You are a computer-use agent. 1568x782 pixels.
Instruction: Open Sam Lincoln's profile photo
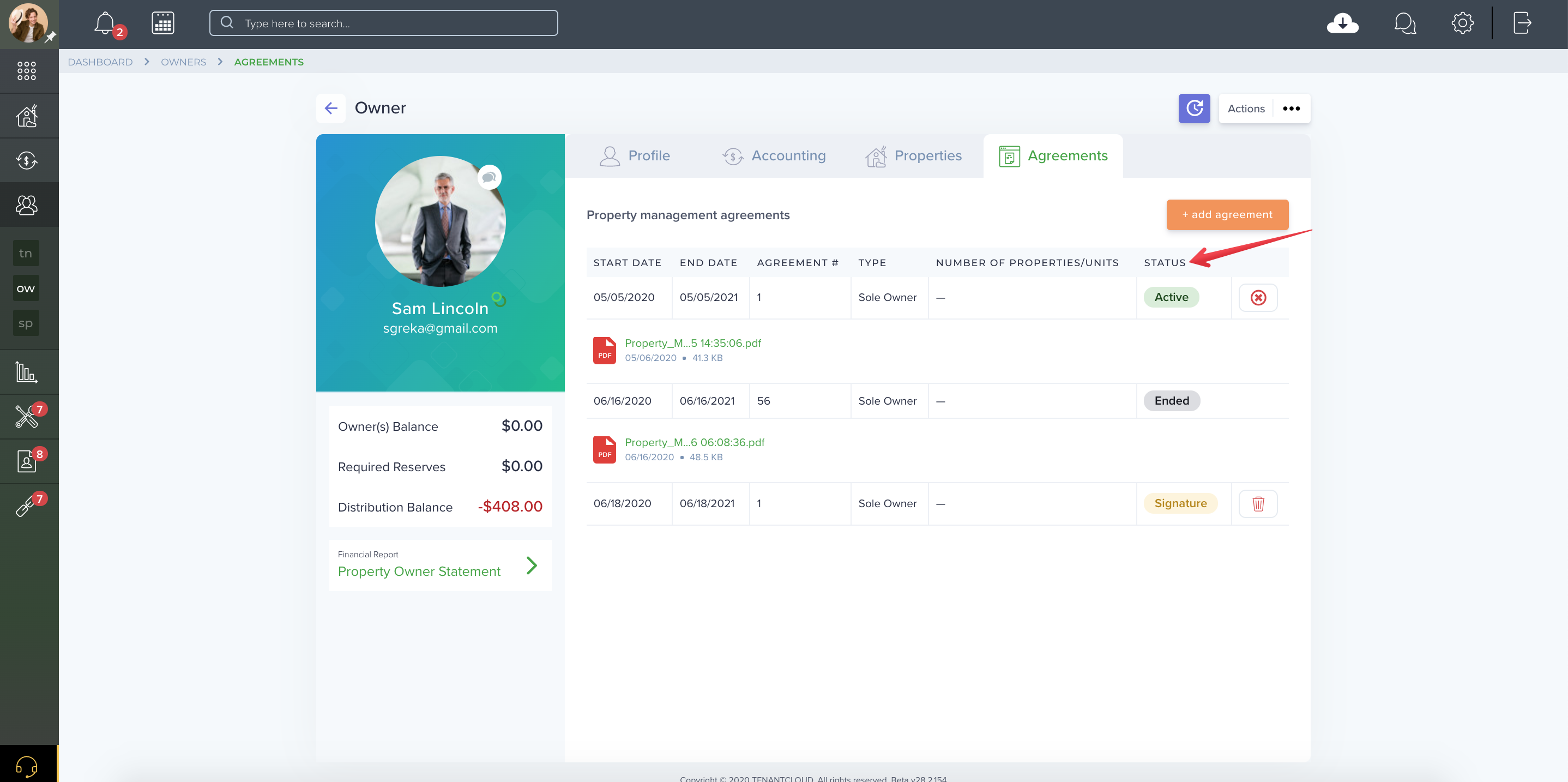point(440,221)
